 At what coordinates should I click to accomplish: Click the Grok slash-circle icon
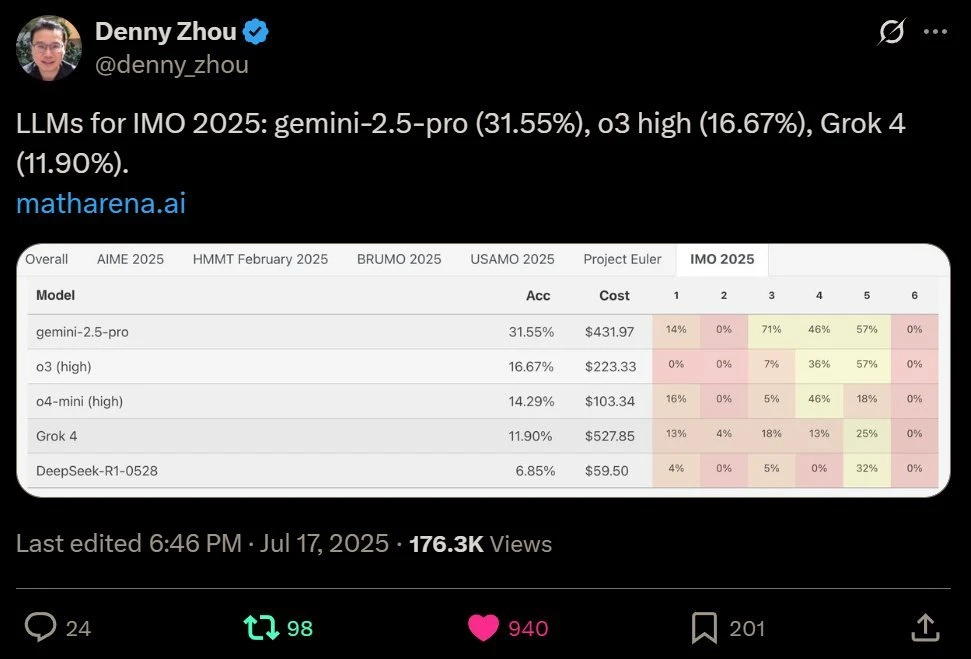click(x=892, y=32)
